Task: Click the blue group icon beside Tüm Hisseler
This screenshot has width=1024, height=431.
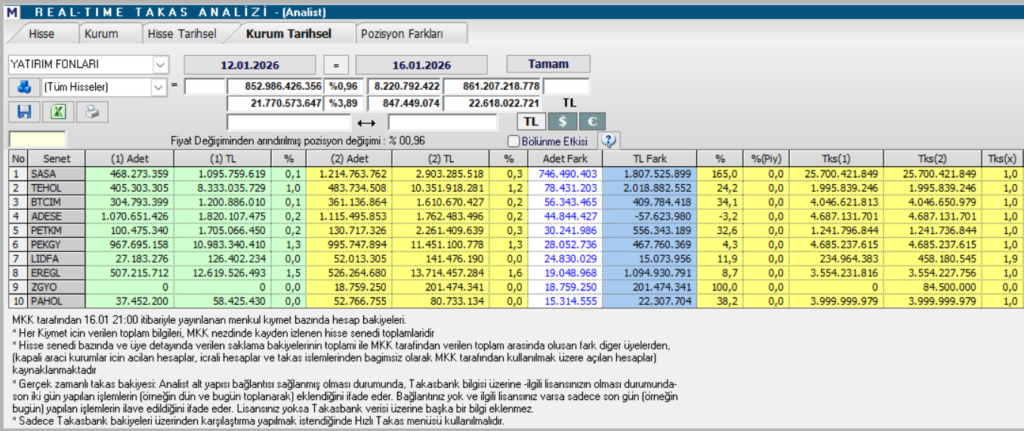Action: click(22, 87)
